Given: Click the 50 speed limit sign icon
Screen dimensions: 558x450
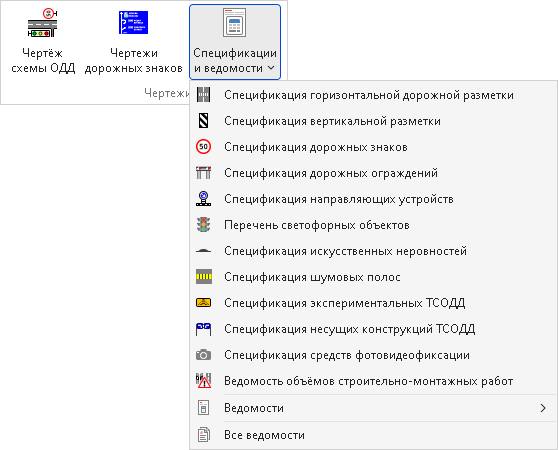Looking at the screenshot, I should coord(204,147).
